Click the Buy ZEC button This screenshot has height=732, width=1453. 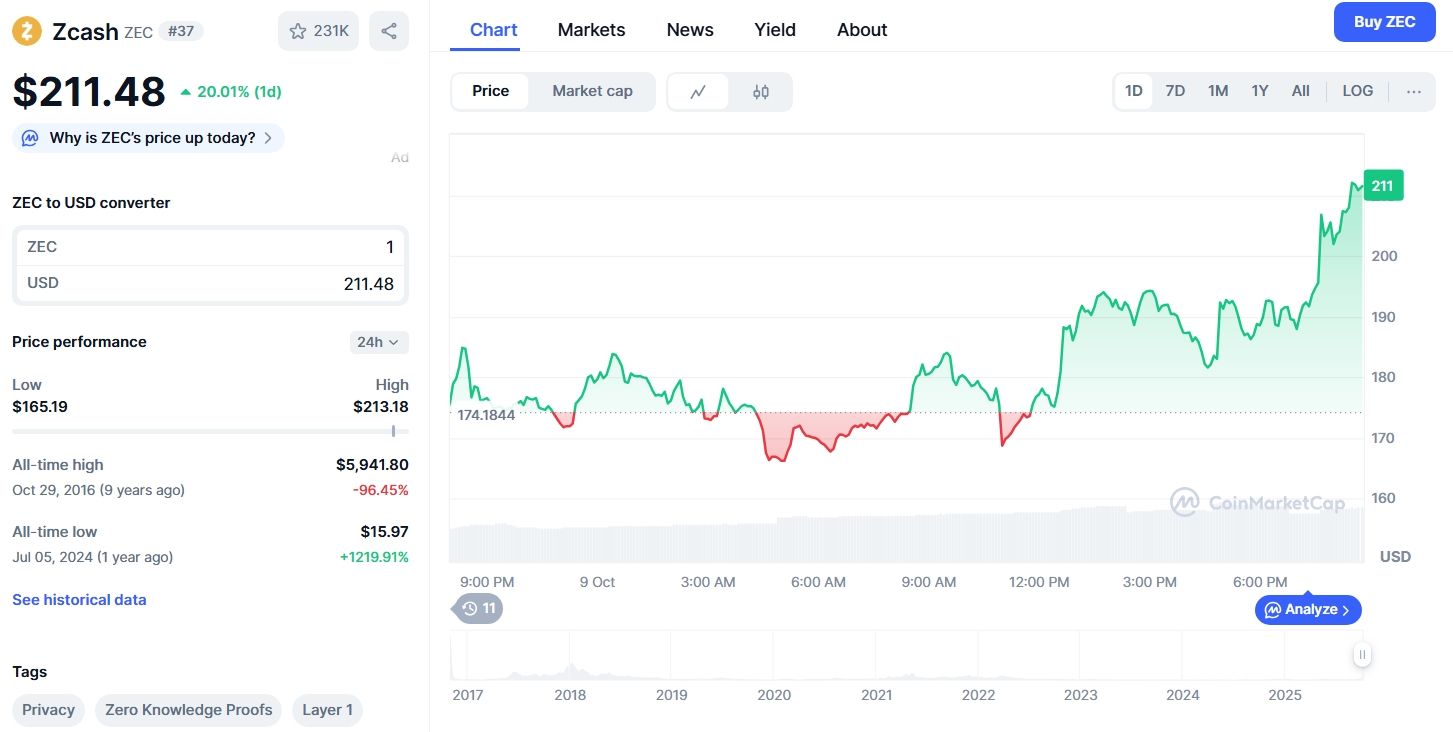(1384, 22)
